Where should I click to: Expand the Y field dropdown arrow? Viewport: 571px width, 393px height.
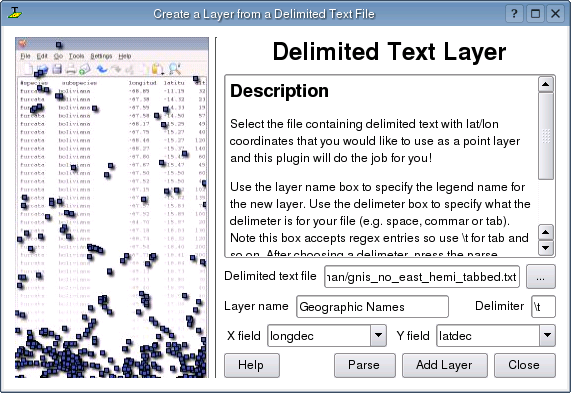[547, 335]
